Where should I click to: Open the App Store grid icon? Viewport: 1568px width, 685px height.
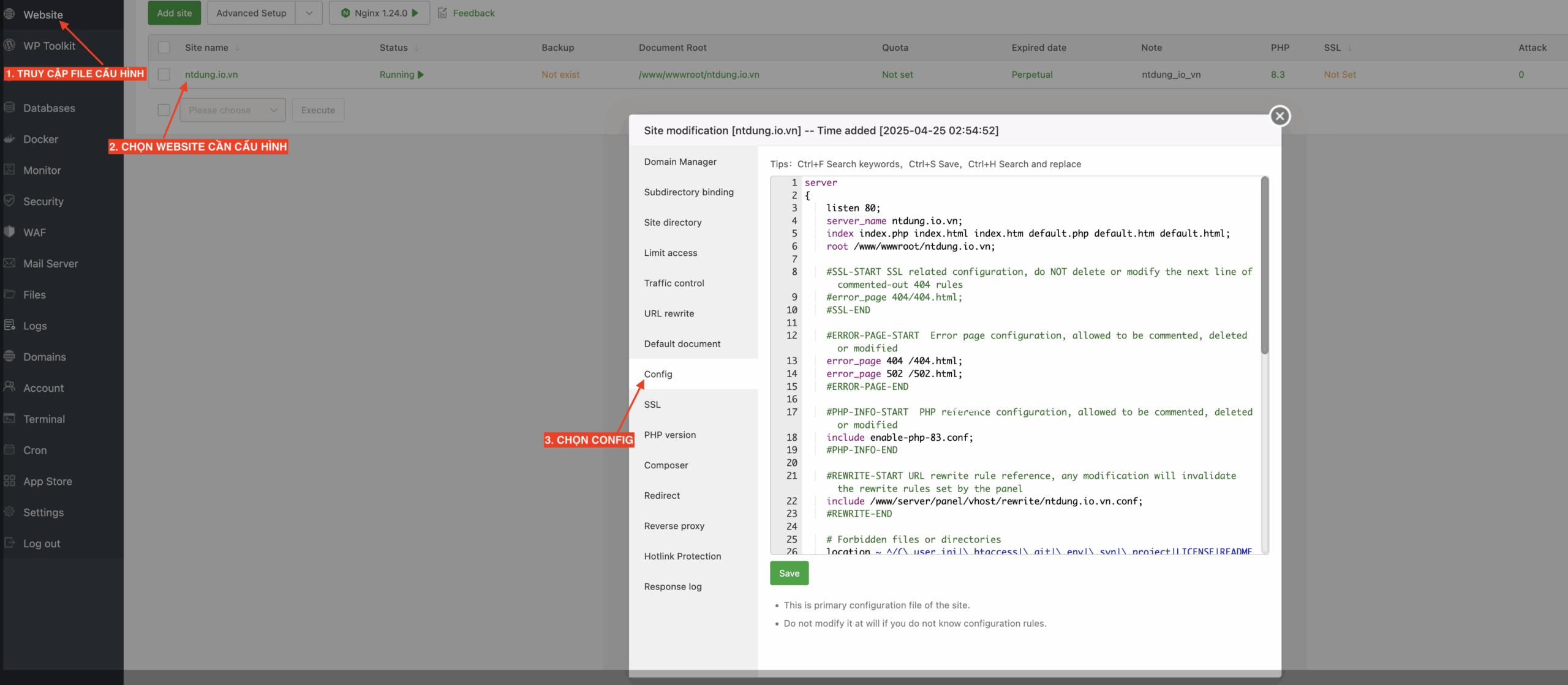tap(9, 481)
